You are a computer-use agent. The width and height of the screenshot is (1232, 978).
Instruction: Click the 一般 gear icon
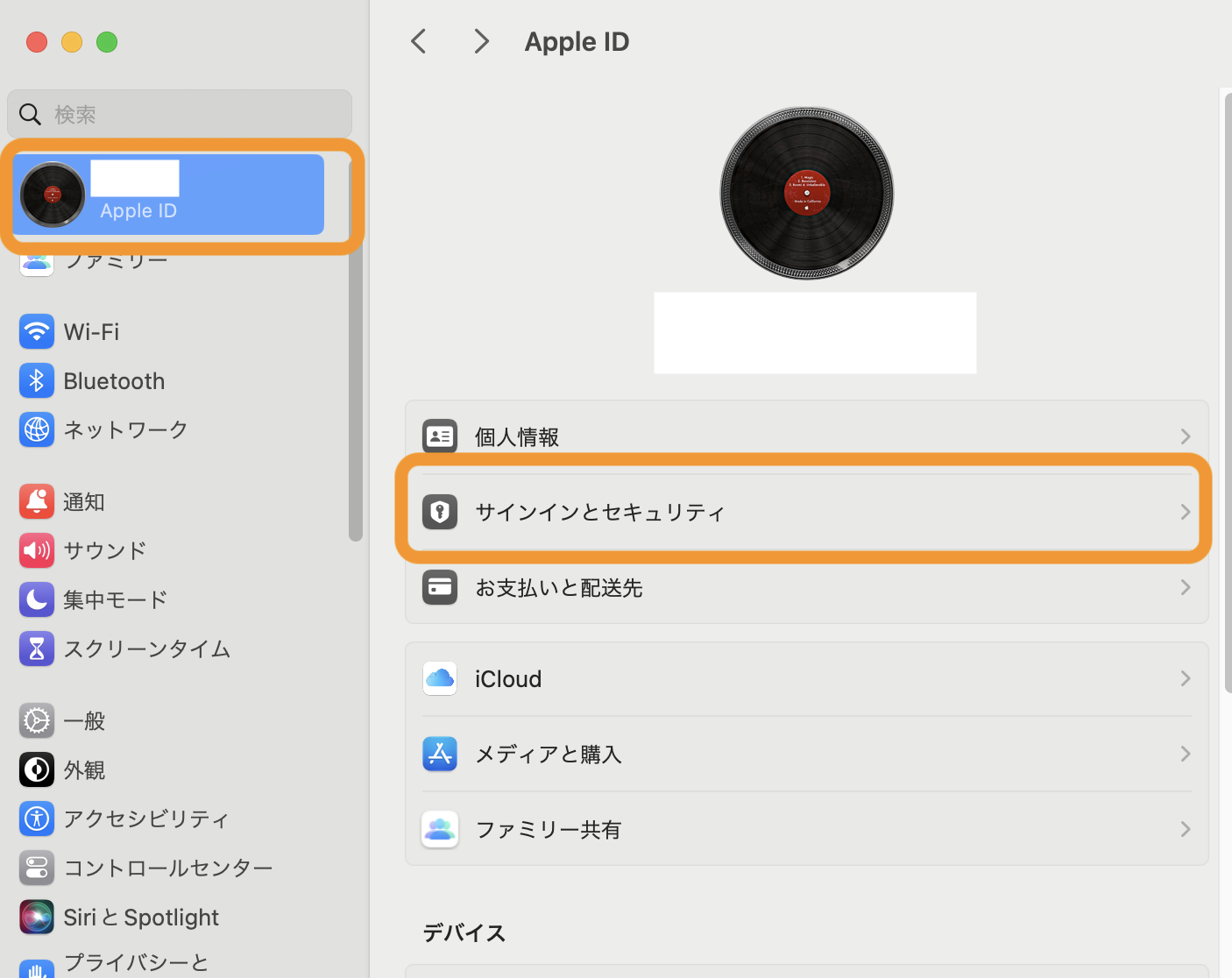pyautogui.click(x=37, y=721)
